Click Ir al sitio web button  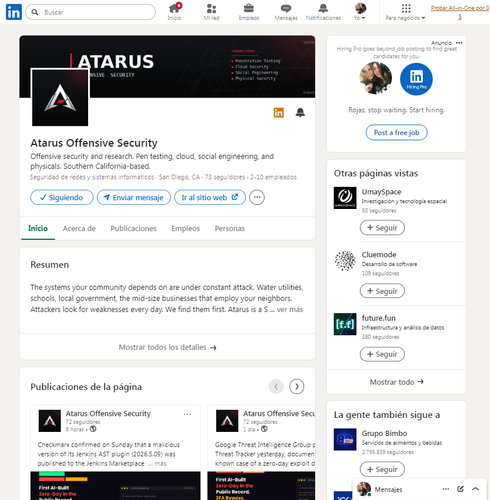(210, 197)
